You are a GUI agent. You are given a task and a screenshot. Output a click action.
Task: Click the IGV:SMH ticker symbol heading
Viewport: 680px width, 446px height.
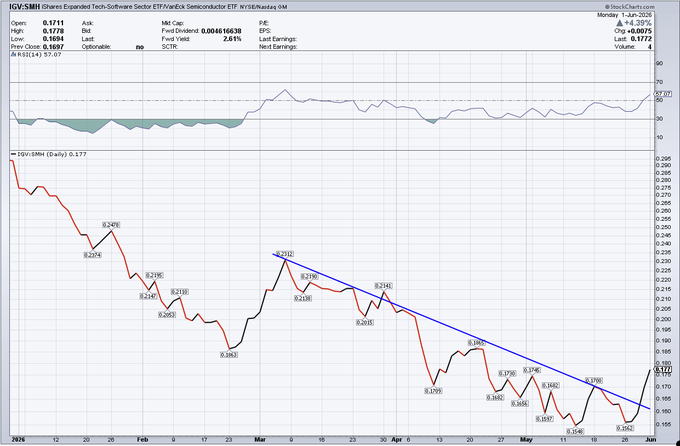(x=25, y=7)
